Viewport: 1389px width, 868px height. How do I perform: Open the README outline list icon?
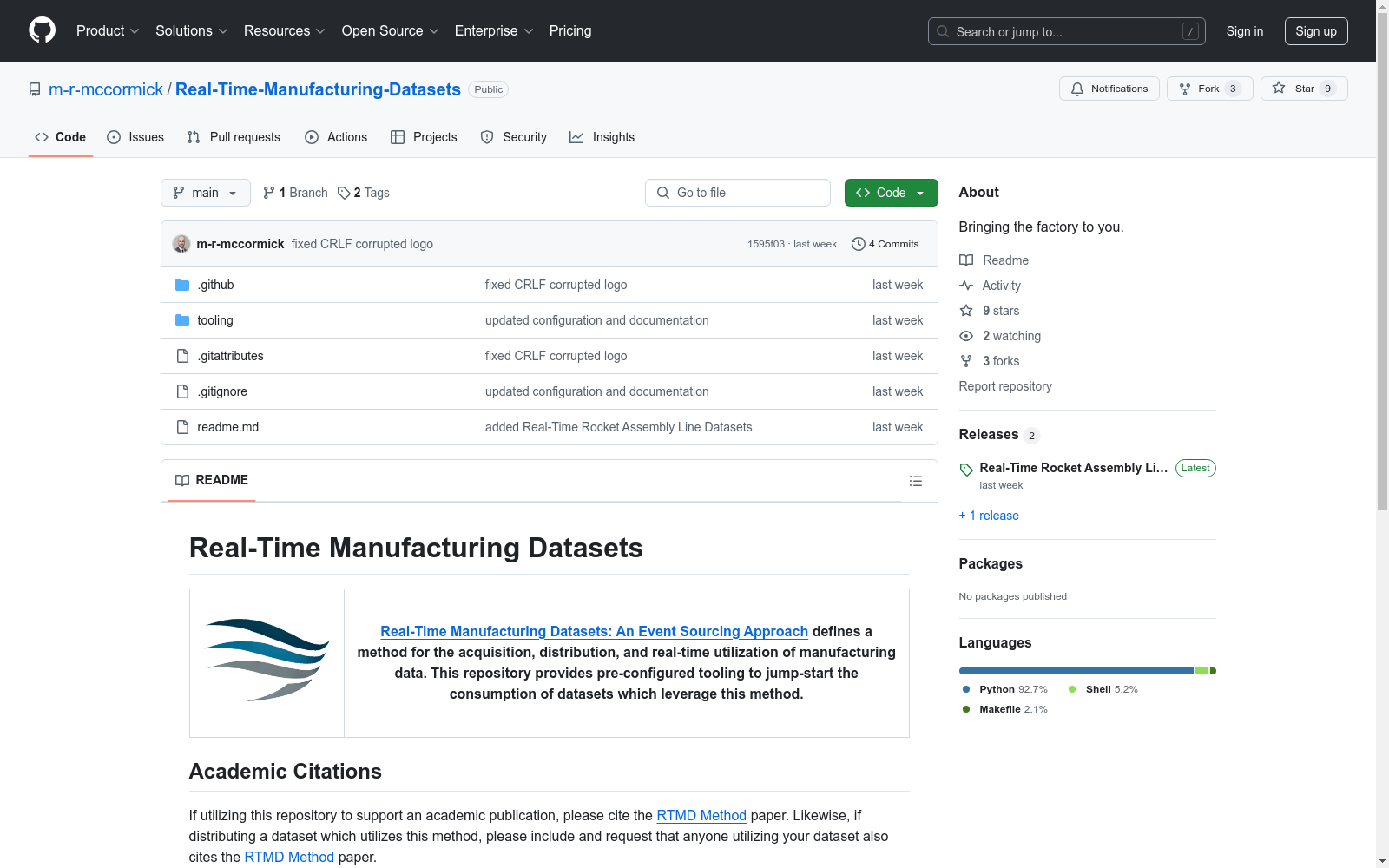click(x=916, y=481)
